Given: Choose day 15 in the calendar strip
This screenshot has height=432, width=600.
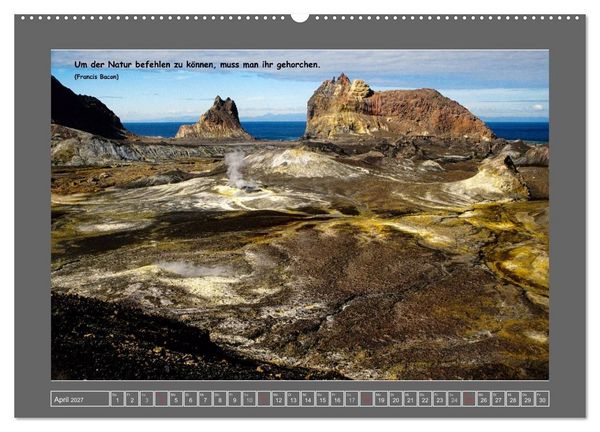Looking at the screenshot, I should coord(322,399).
